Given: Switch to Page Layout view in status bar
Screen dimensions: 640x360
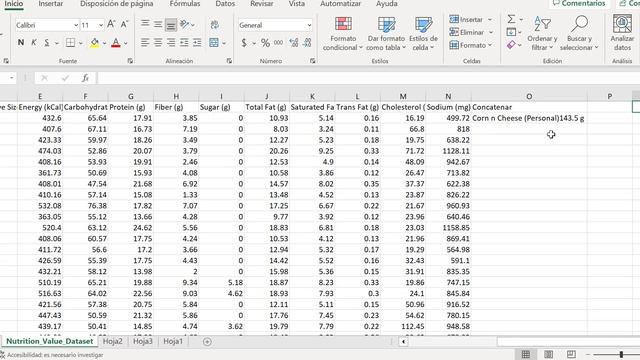Looking at the screenshot, I should pyautogui.click(x=549, y=354).
